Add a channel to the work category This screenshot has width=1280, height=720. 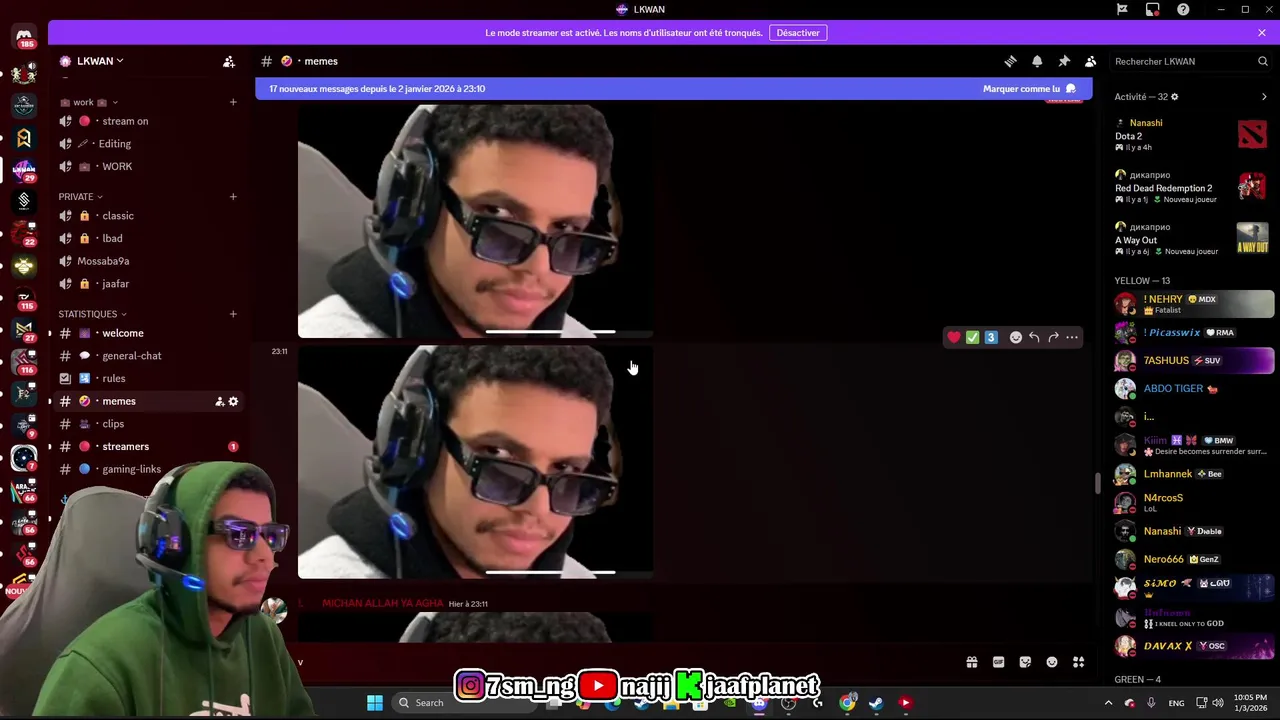(x=233, y=102)
